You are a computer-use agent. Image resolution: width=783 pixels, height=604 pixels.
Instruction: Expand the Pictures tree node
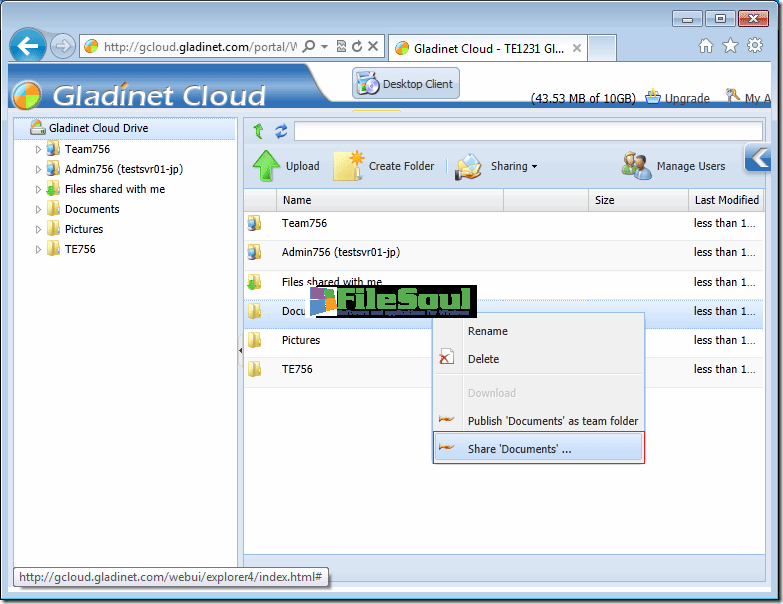(x=39, y=229)
